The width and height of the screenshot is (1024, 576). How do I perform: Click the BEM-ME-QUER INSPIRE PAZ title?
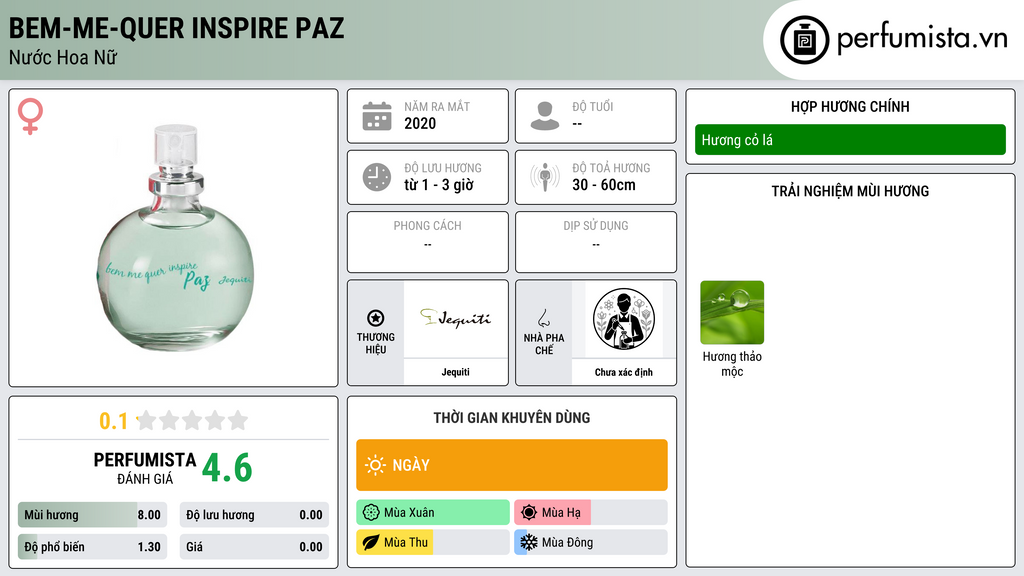coord(176,28)
